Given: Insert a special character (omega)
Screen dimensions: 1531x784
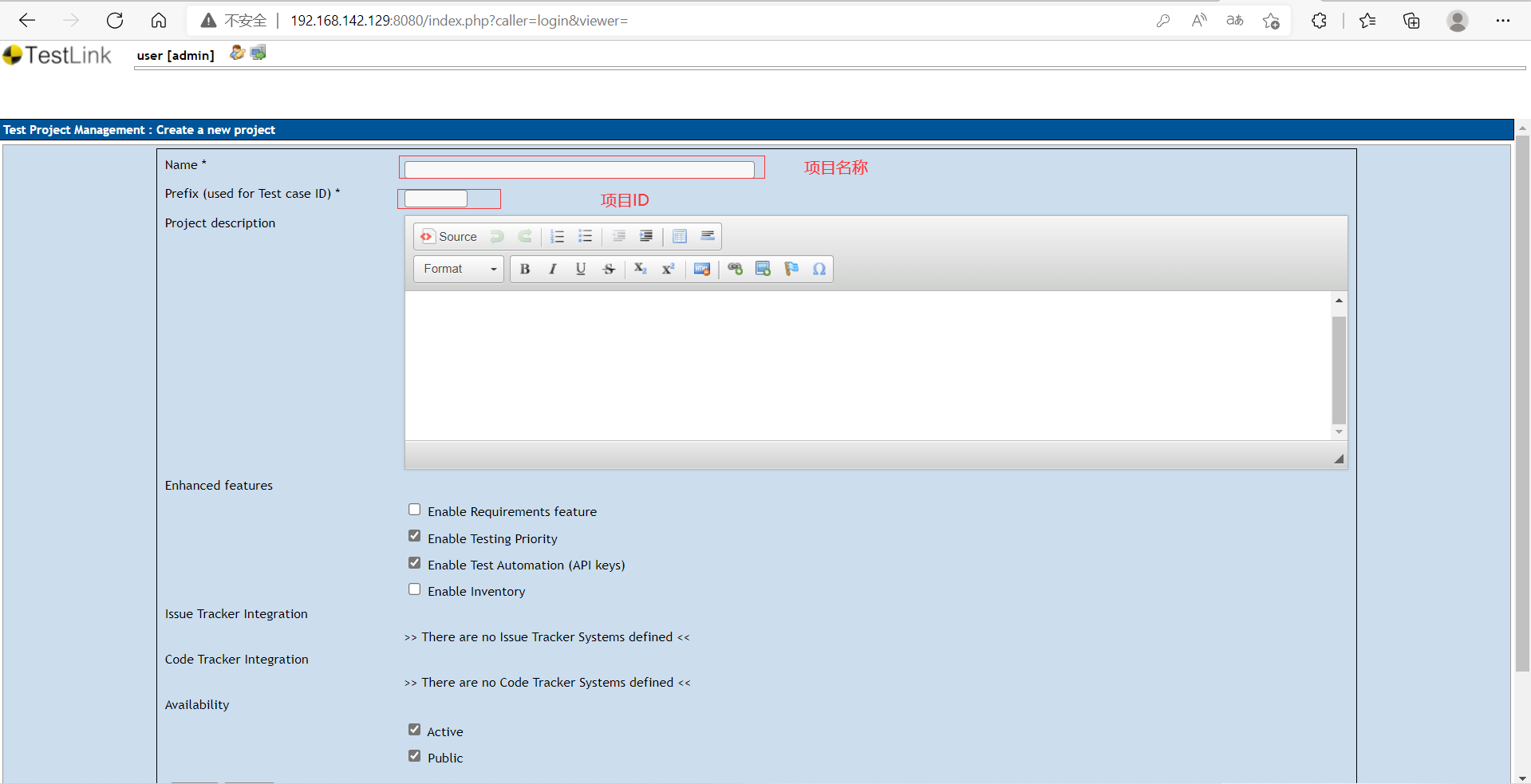Looking at the screenshot, I should tap(819, 269).
